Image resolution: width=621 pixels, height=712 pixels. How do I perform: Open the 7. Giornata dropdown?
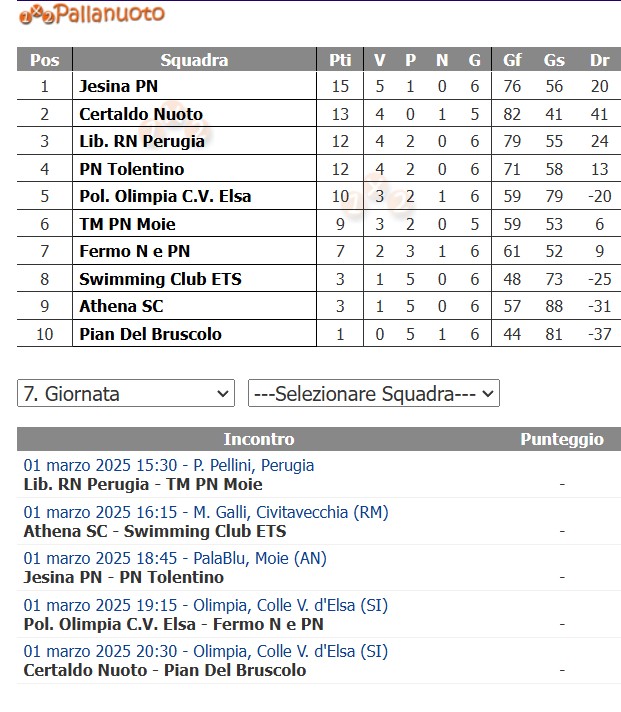pyautogui.click(x=126, y=394)
